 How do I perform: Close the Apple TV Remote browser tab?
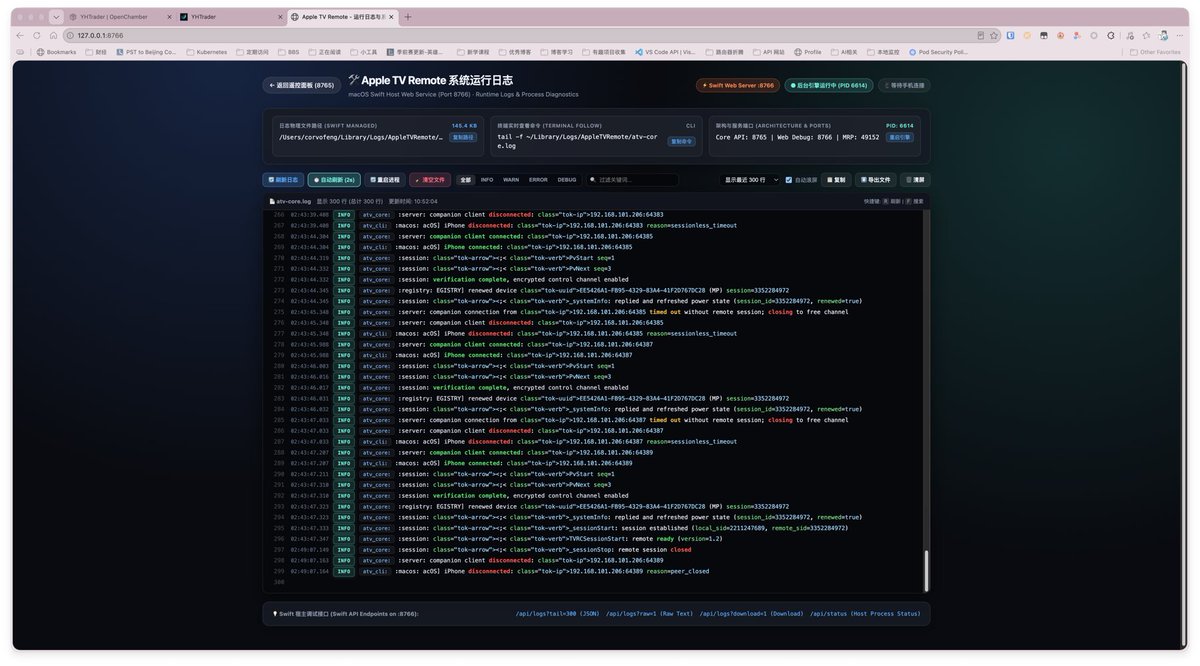[x=392, y=17]
